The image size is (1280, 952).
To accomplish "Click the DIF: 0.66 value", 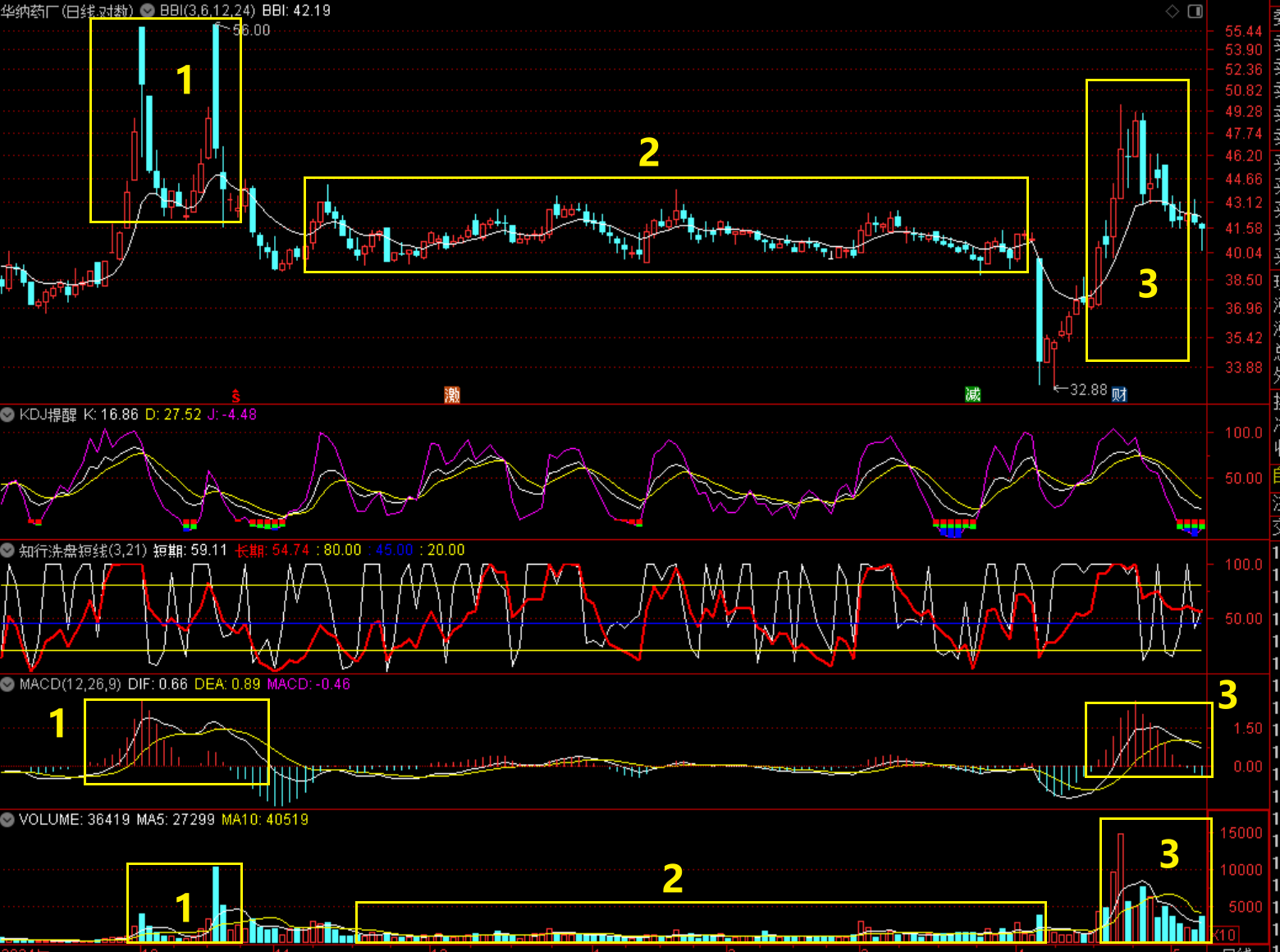I will (x=158, y=684).
